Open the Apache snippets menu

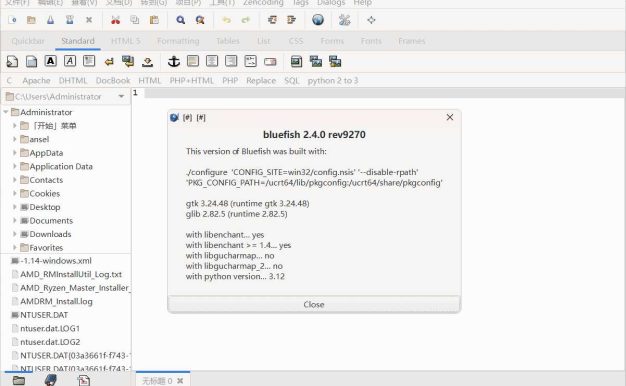[36, 81]
